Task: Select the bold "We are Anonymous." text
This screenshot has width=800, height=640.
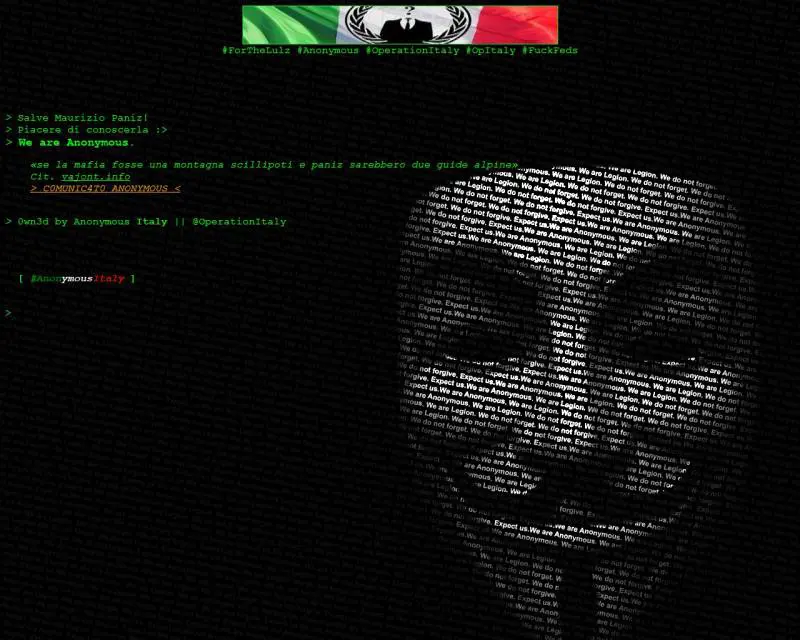Action: (76, 142)
